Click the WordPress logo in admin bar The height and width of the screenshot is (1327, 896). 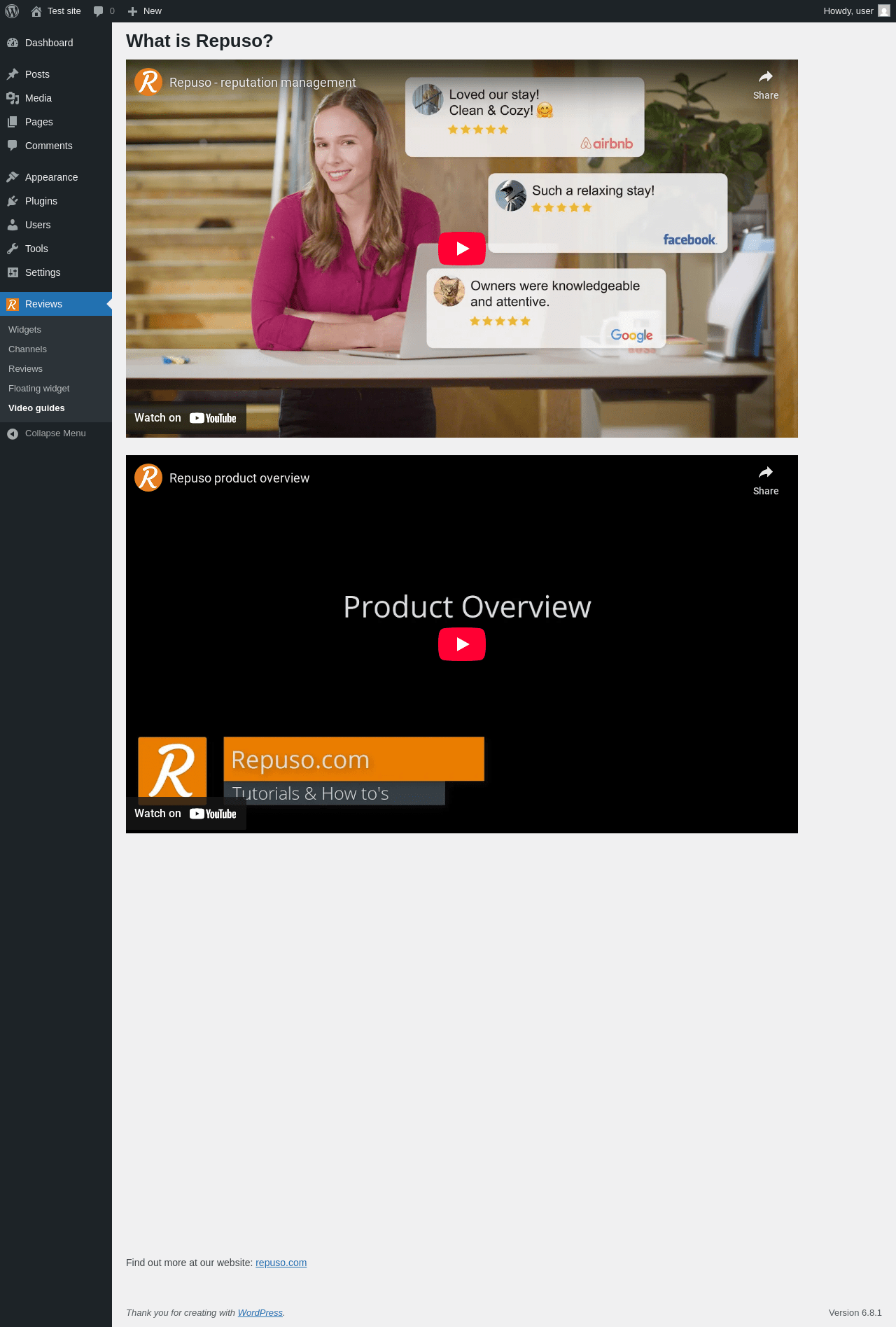tap(12, 11)
